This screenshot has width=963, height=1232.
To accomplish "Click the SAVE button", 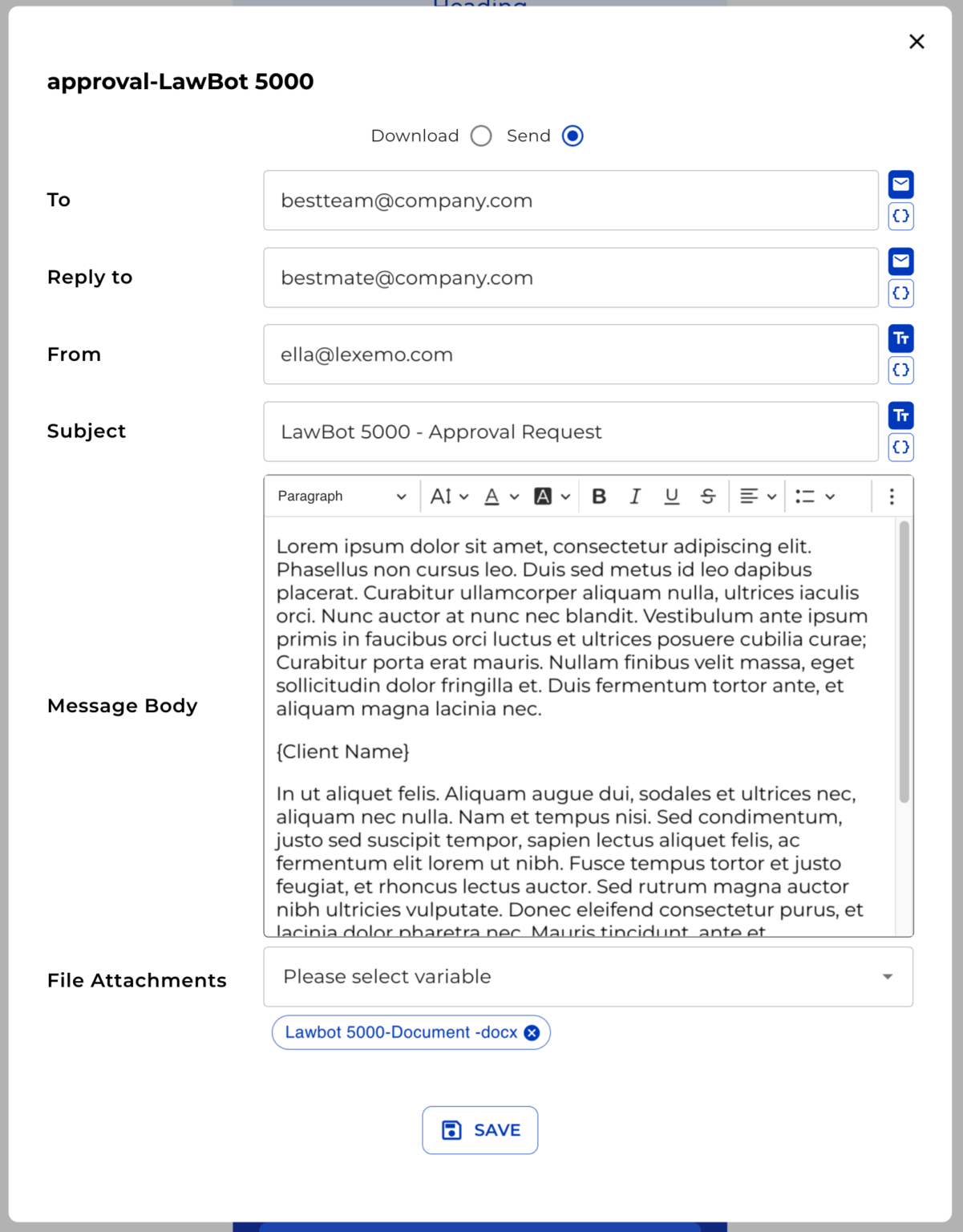I will pos(479,1129).
